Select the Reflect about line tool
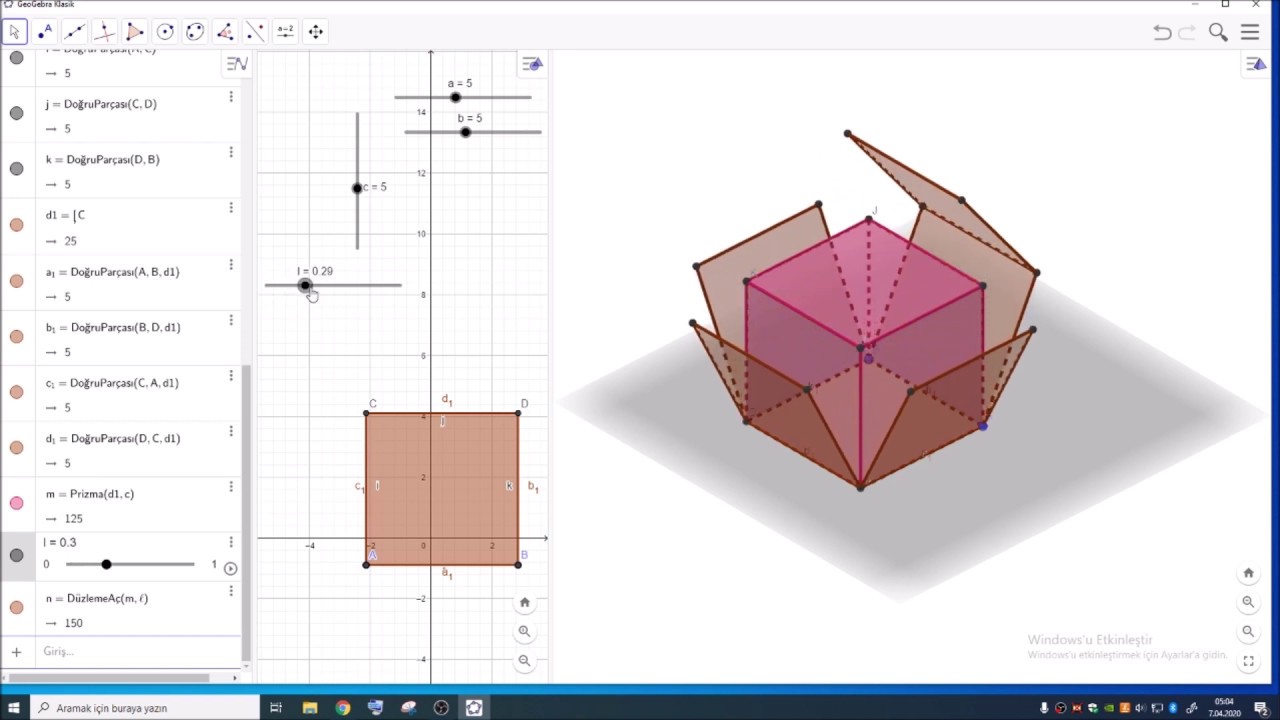The image size is (1280, 720). pyautogui.click(x=255, y=32)
